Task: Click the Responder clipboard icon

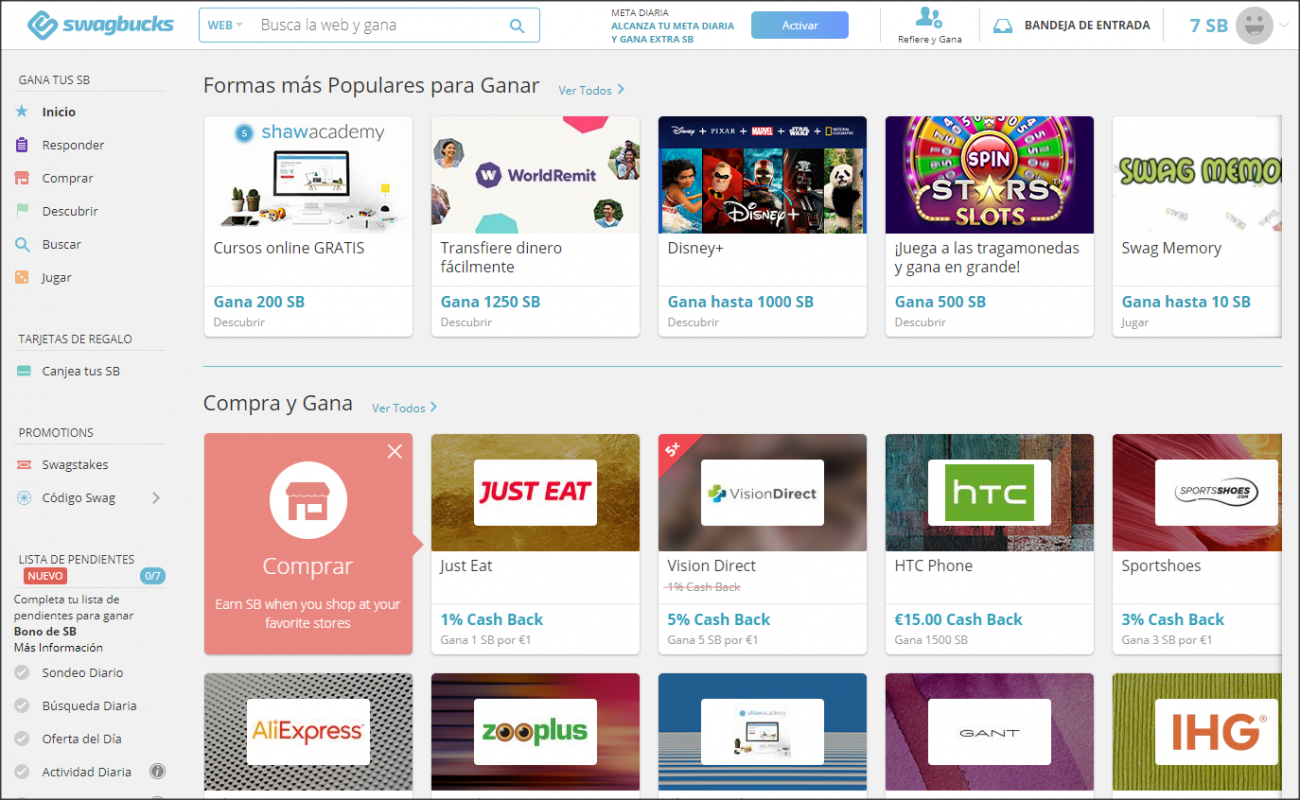Action: (x=22, y=145)
